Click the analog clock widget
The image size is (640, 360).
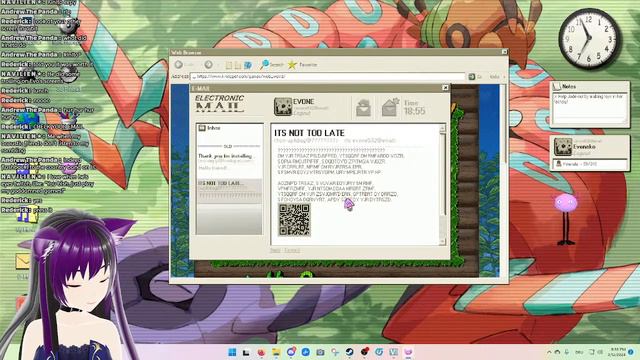588,39
